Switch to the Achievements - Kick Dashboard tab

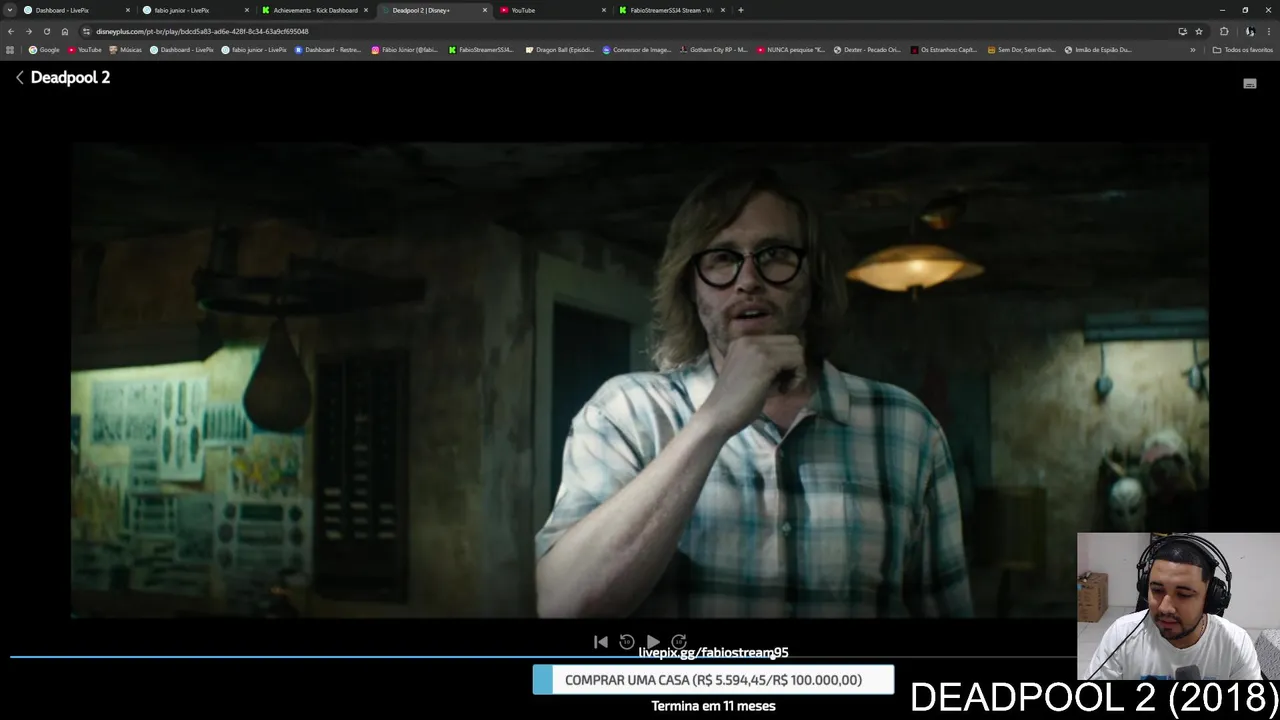pyautogui.click(x=314, y=10)
